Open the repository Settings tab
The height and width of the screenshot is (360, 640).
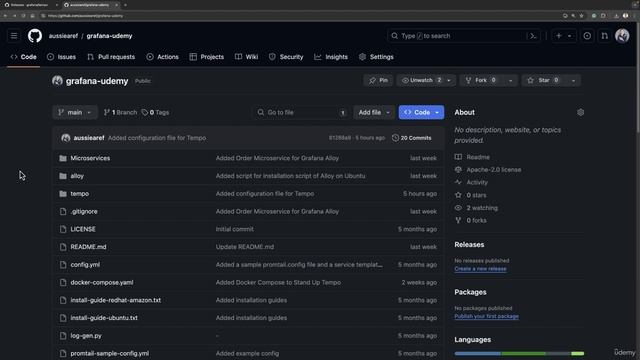pos(376,57)
